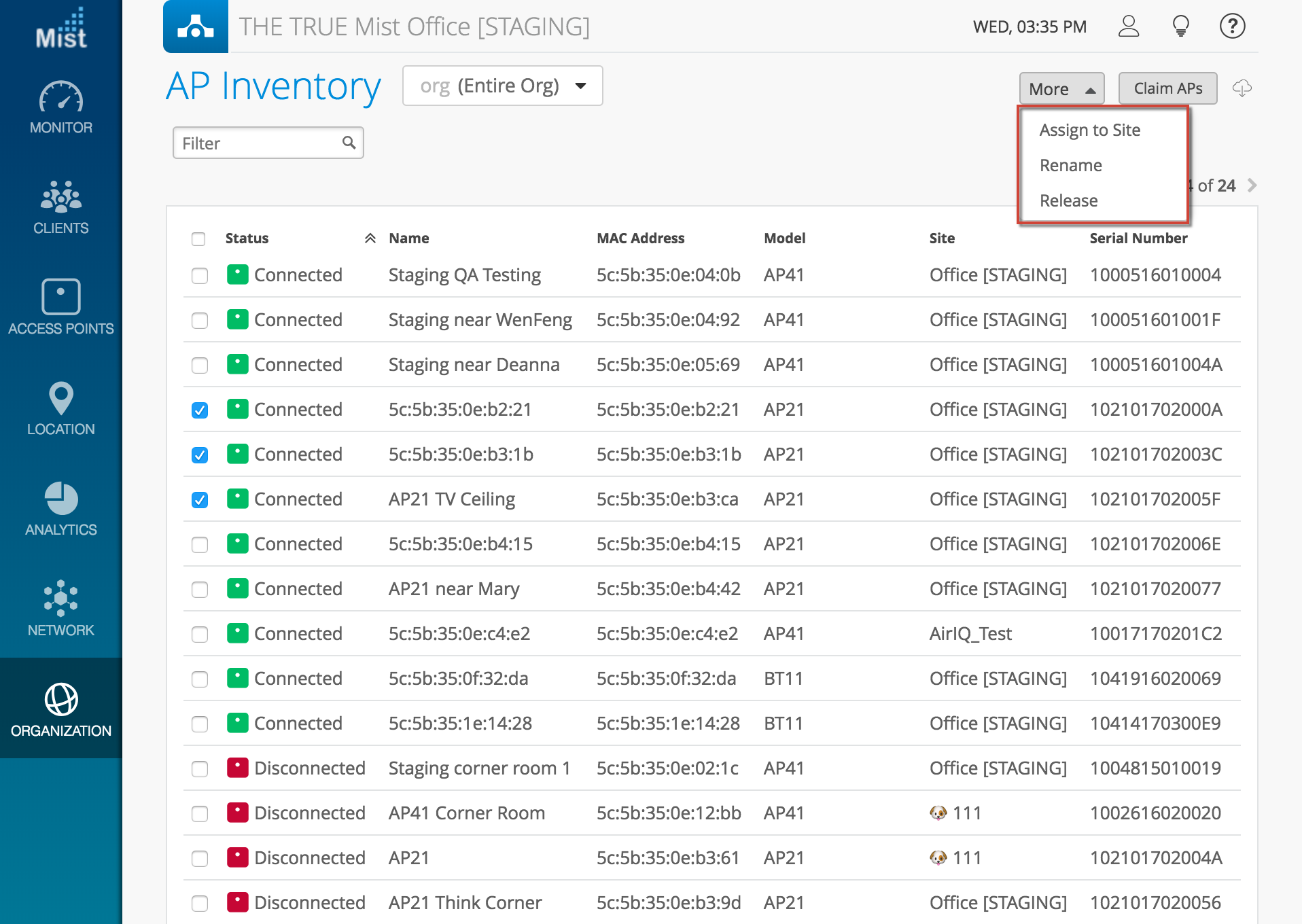The height and width of the screenshot is (924, 1302).
Task: Go to next page of results
Action: (1252, 185)
